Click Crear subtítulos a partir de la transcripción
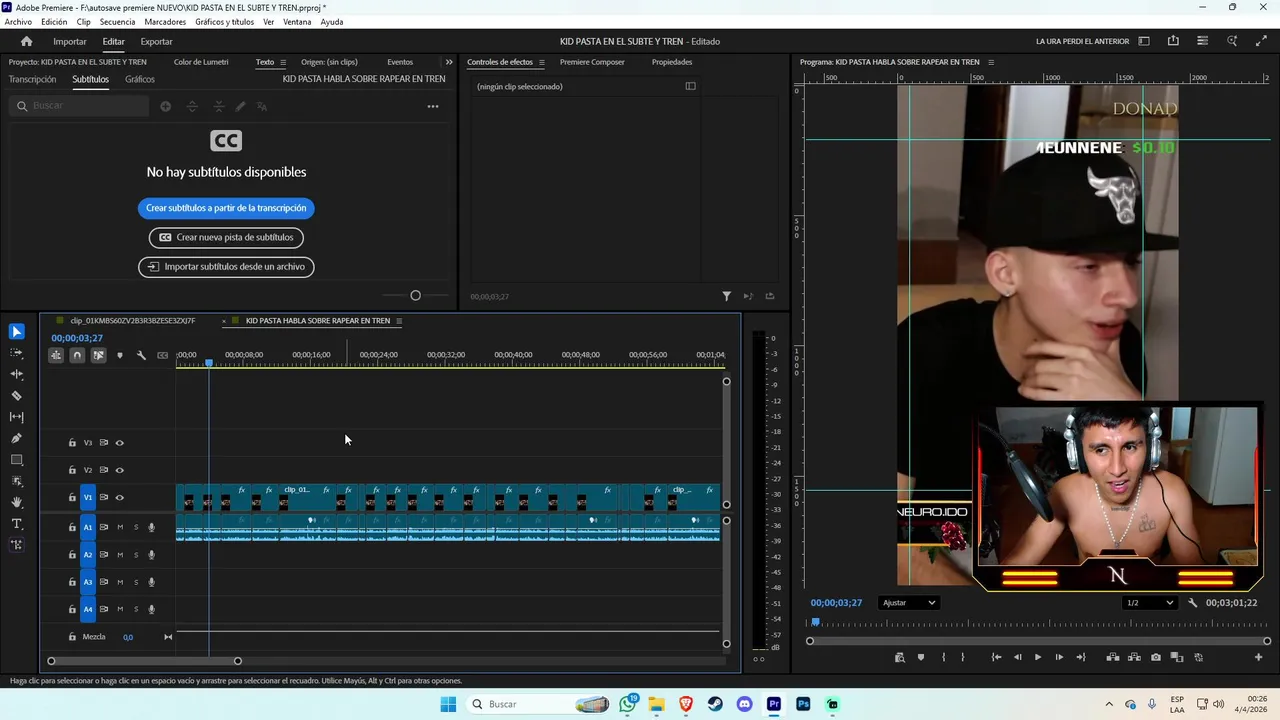 coord(226,208)
